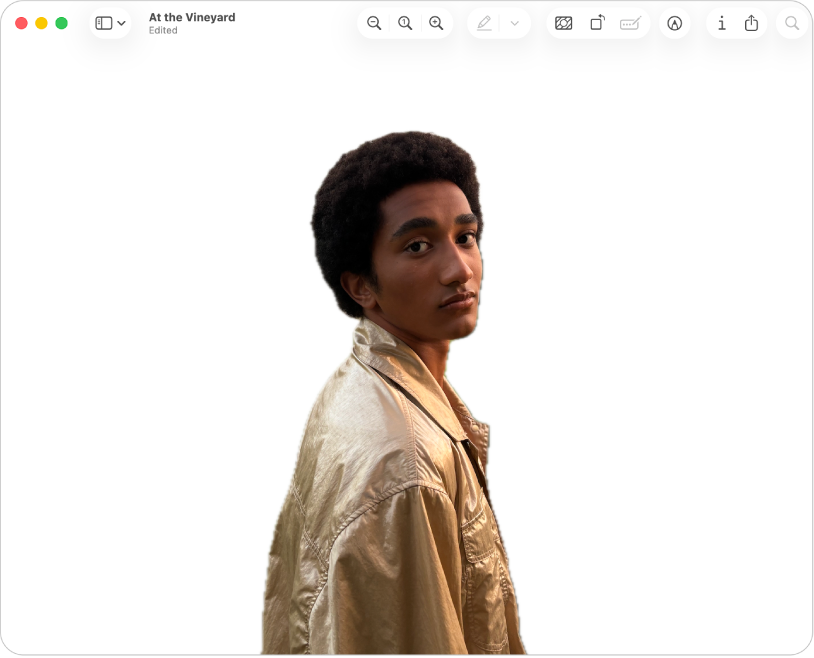Viewport: 814px width, 658px height.
Task: Open the image adjustment icon in the toolbar
Action: click(564, 22)
